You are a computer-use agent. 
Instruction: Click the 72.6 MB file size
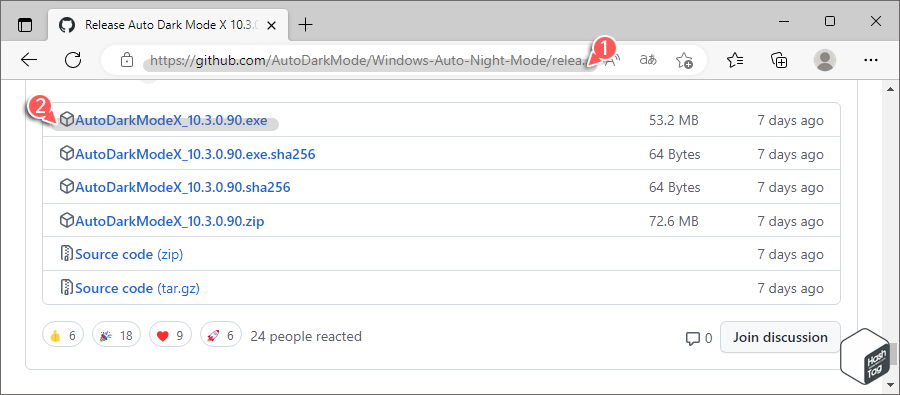[x=674, y=221]
